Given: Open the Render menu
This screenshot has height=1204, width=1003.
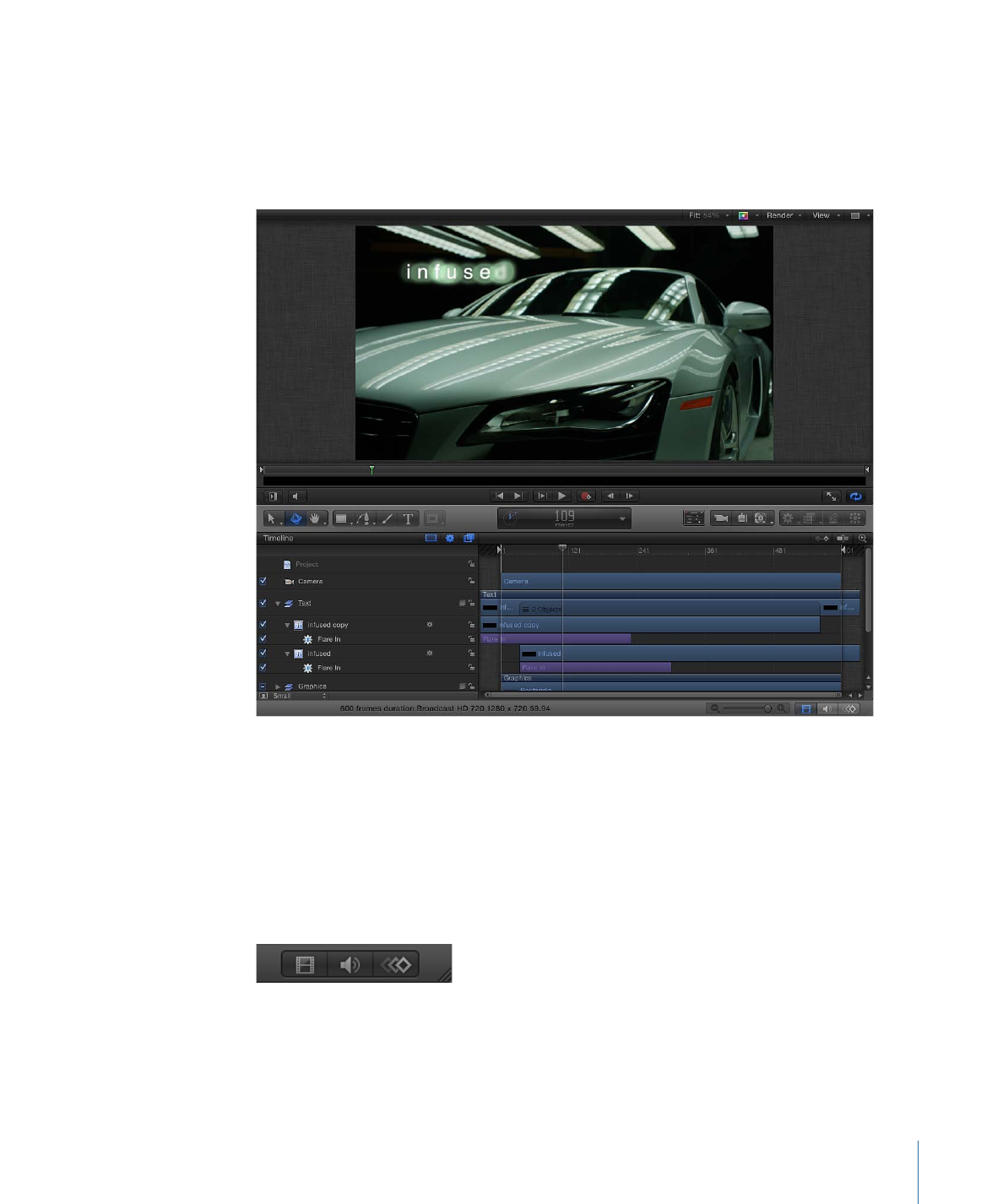Looking at the screenshot, I should 783,215.
